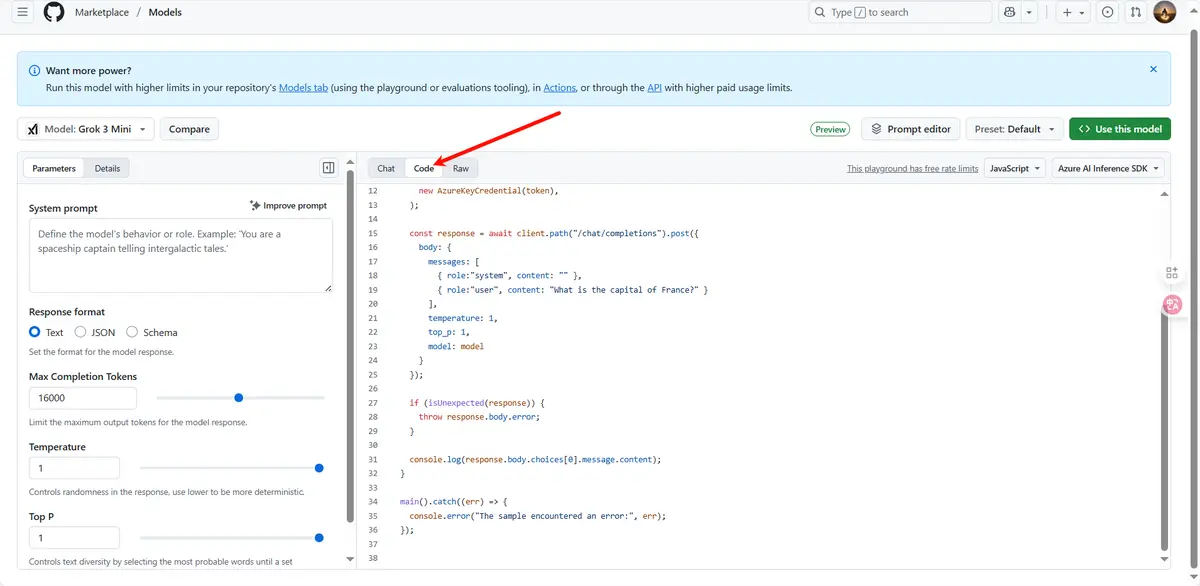Open free rate limits info link
This screenshot has width=1200, height=586.
pos(912,169)
